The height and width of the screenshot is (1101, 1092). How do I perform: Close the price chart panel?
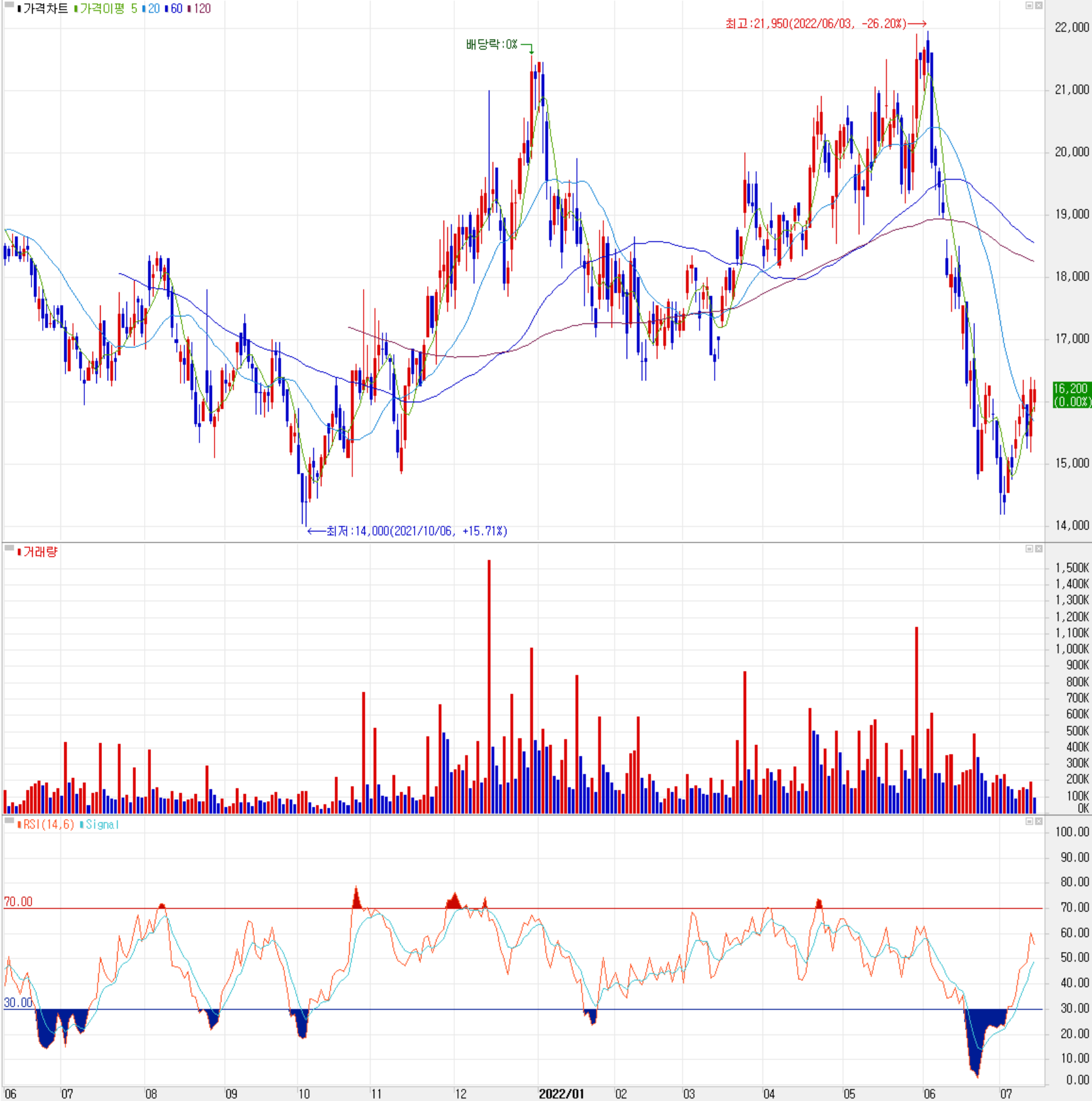pyautogui.click(x=1039, y=6)
